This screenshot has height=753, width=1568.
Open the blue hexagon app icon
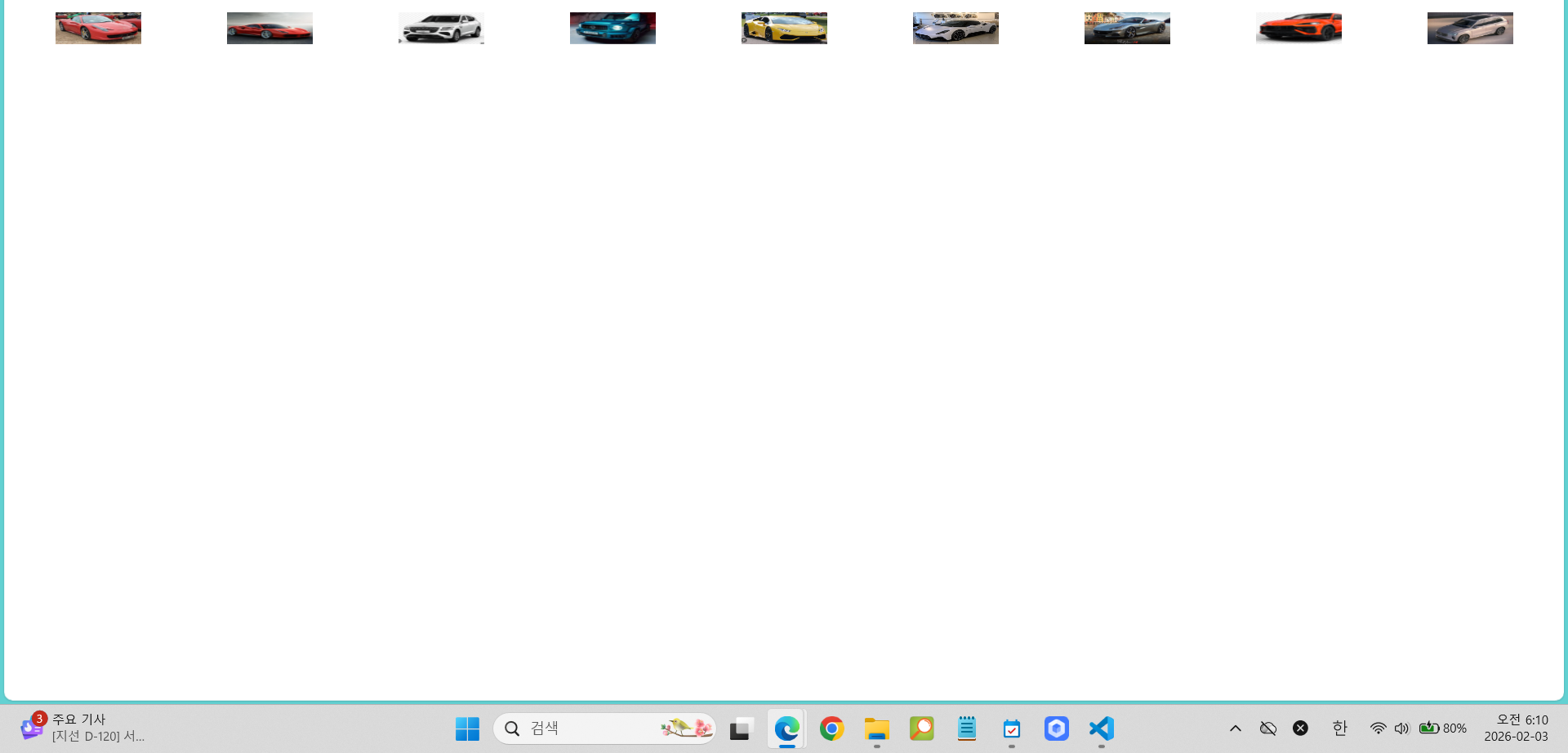1056,728
